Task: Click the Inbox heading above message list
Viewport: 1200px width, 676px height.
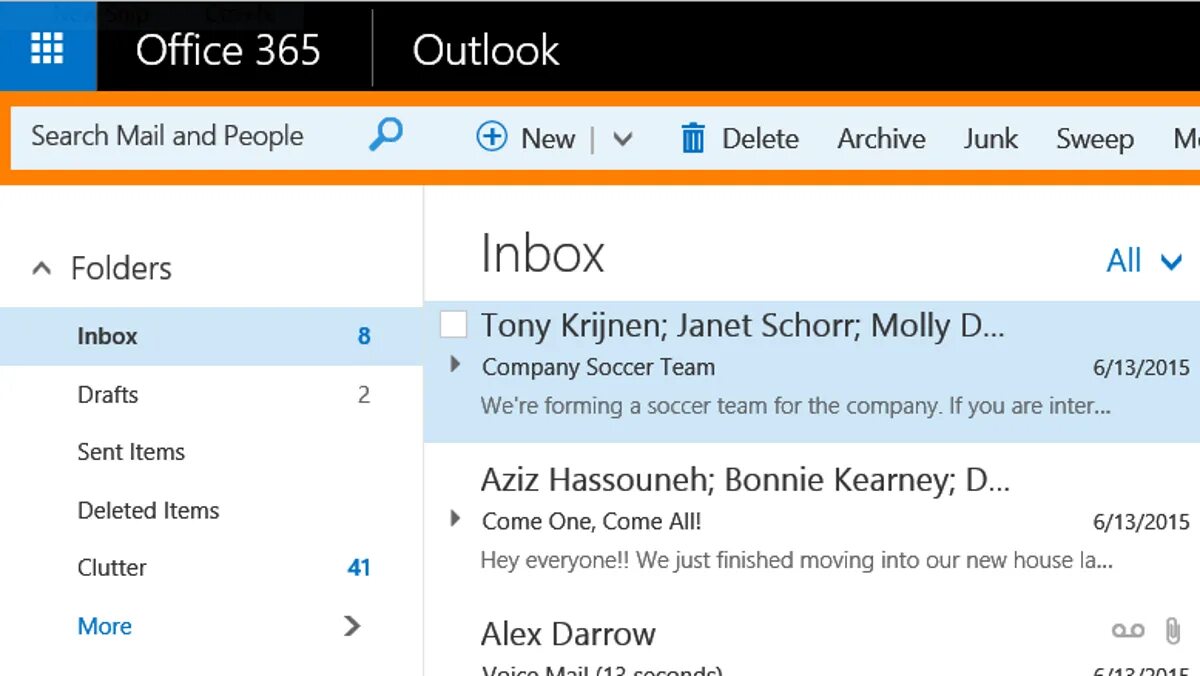Action: pyautogui.click(x=543, y=253)
